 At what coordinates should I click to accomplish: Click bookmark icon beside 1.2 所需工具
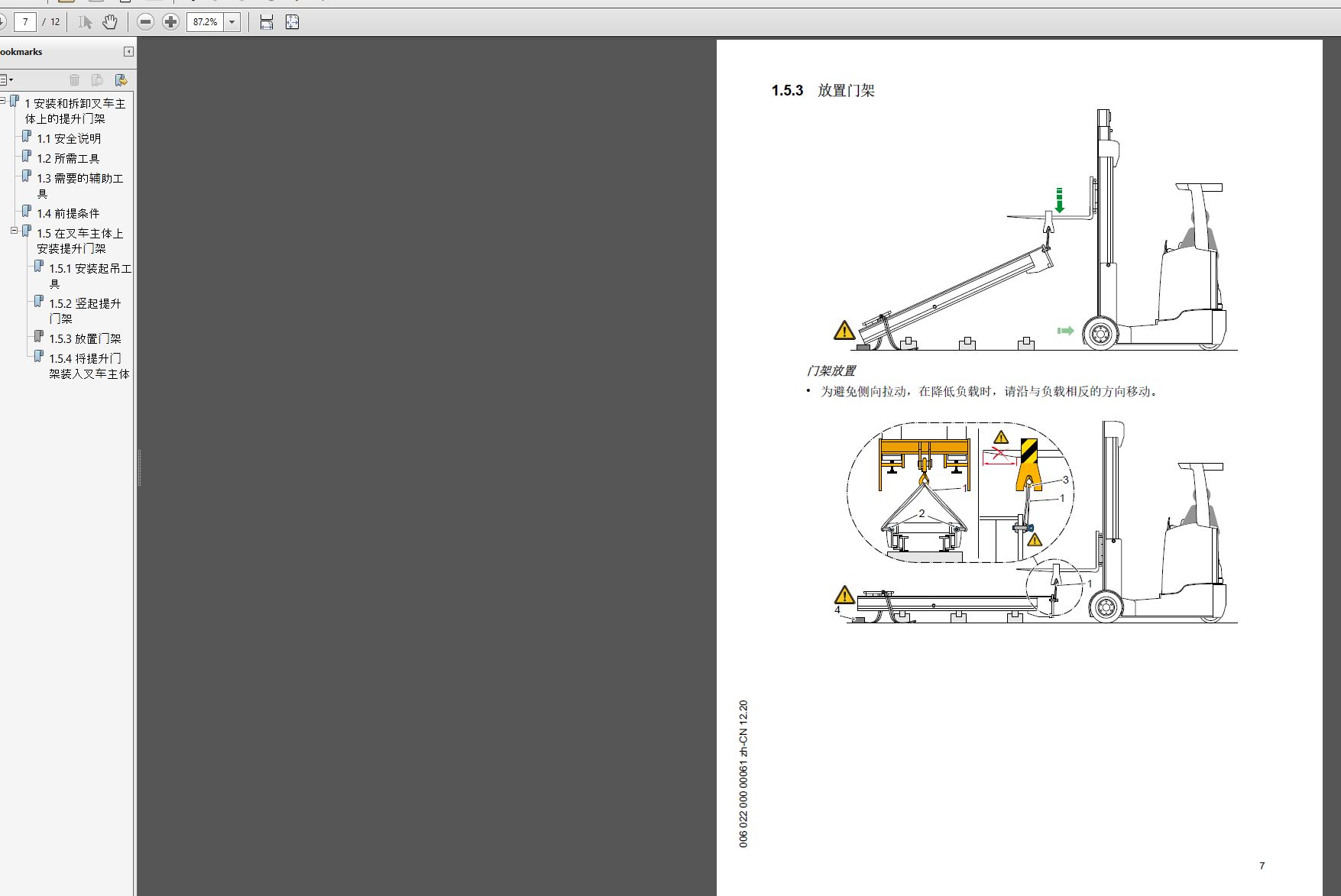(27, 157)
